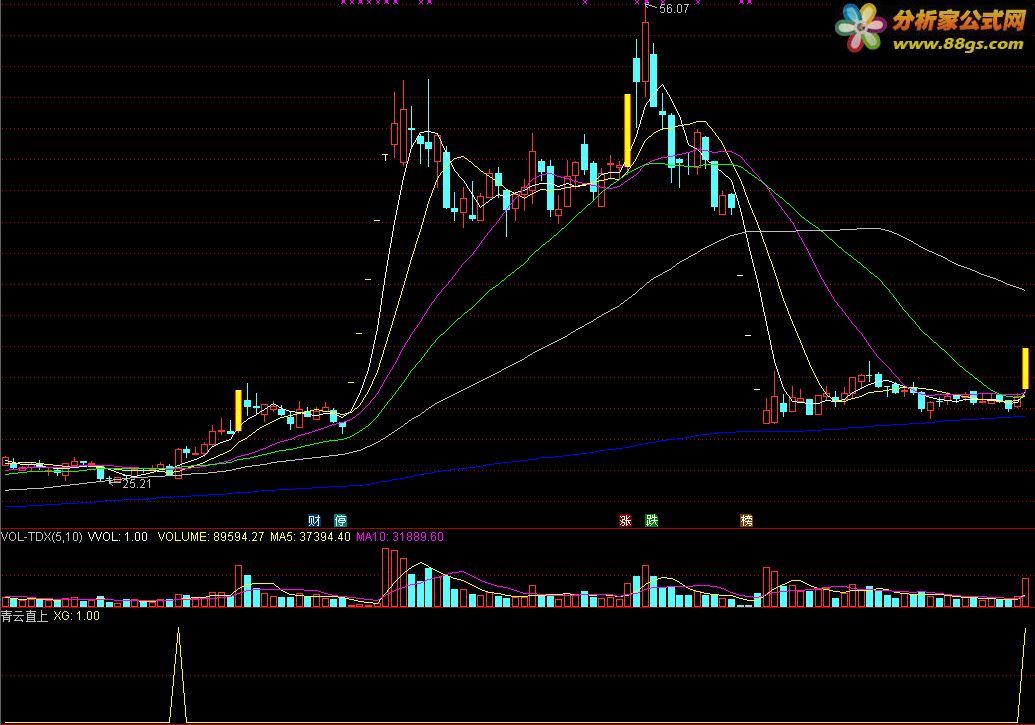Click the 25.21 low price label
1035x725 pixels.
[x=137, y=483]
